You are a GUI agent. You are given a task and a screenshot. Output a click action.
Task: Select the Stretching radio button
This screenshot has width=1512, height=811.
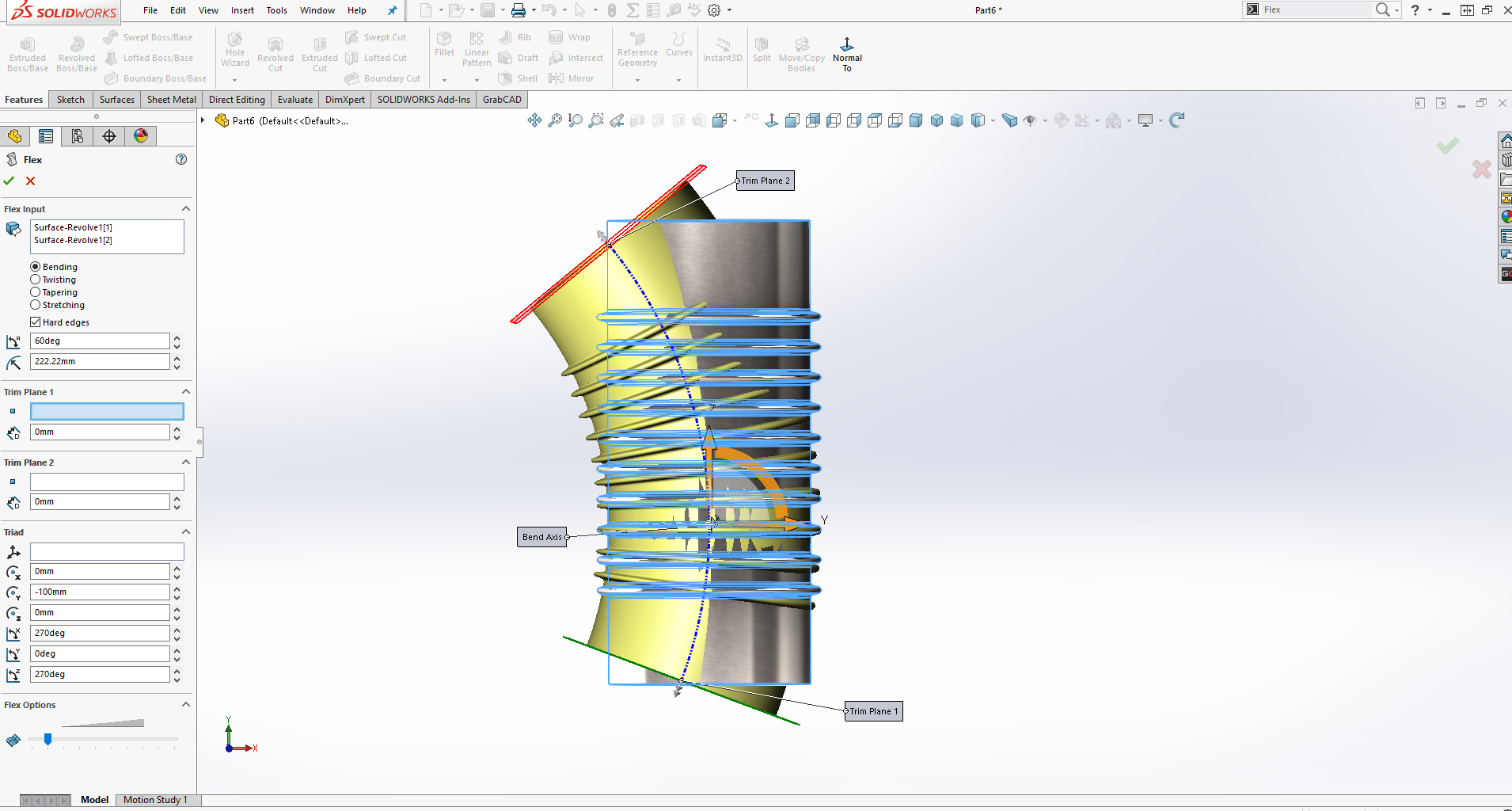point(35,305)
